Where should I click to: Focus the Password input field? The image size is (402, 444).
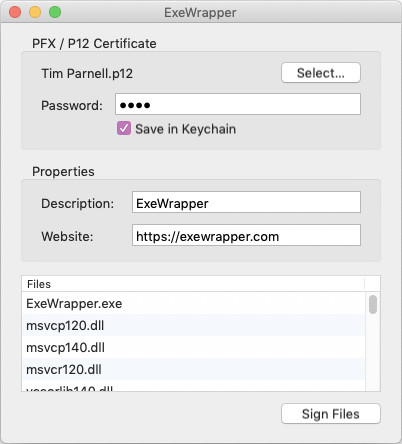click(x=238, y=104)
